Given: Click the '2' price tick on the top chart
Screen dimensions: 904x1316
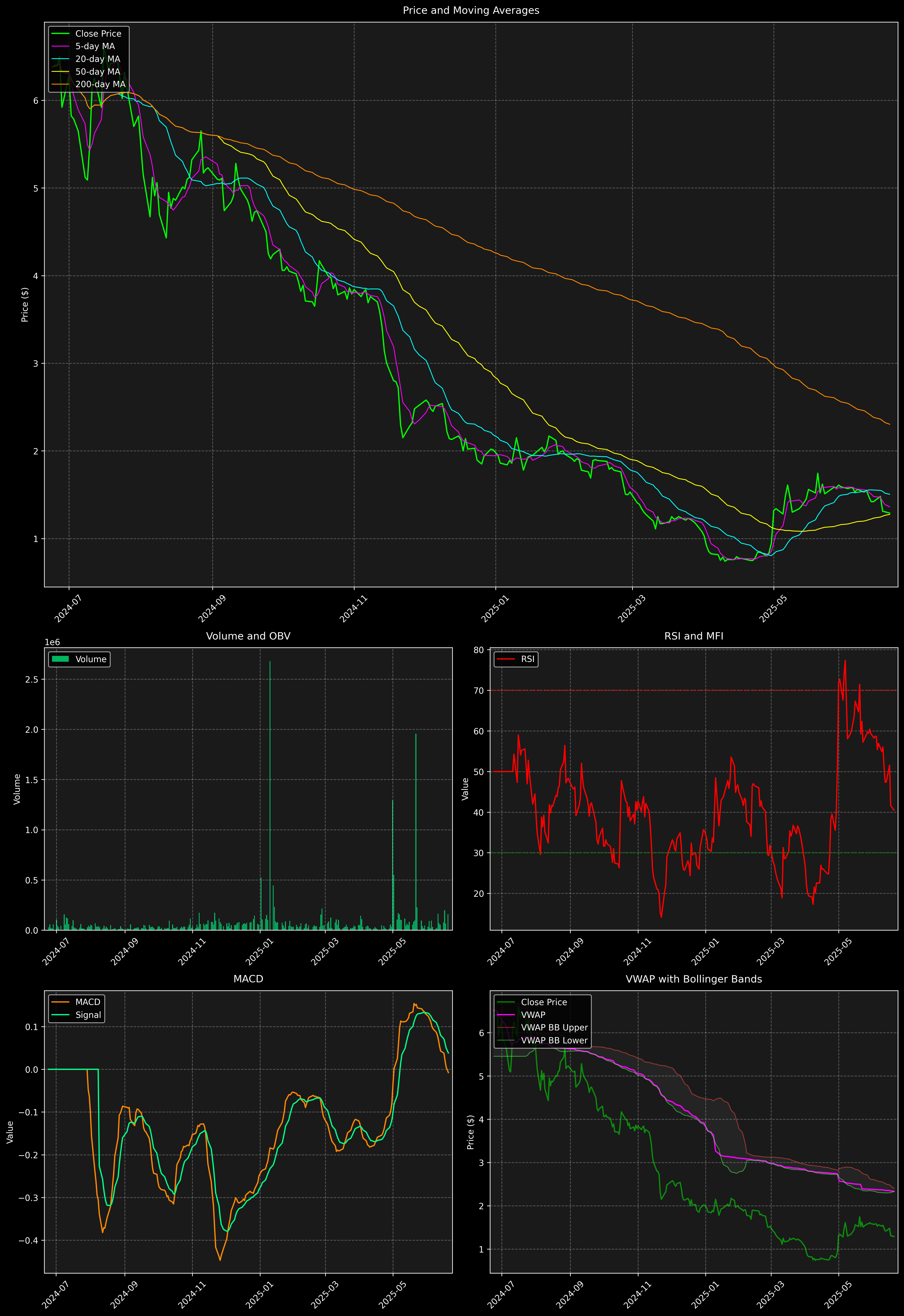Looking at the screenshot, I should click(36, 451).
